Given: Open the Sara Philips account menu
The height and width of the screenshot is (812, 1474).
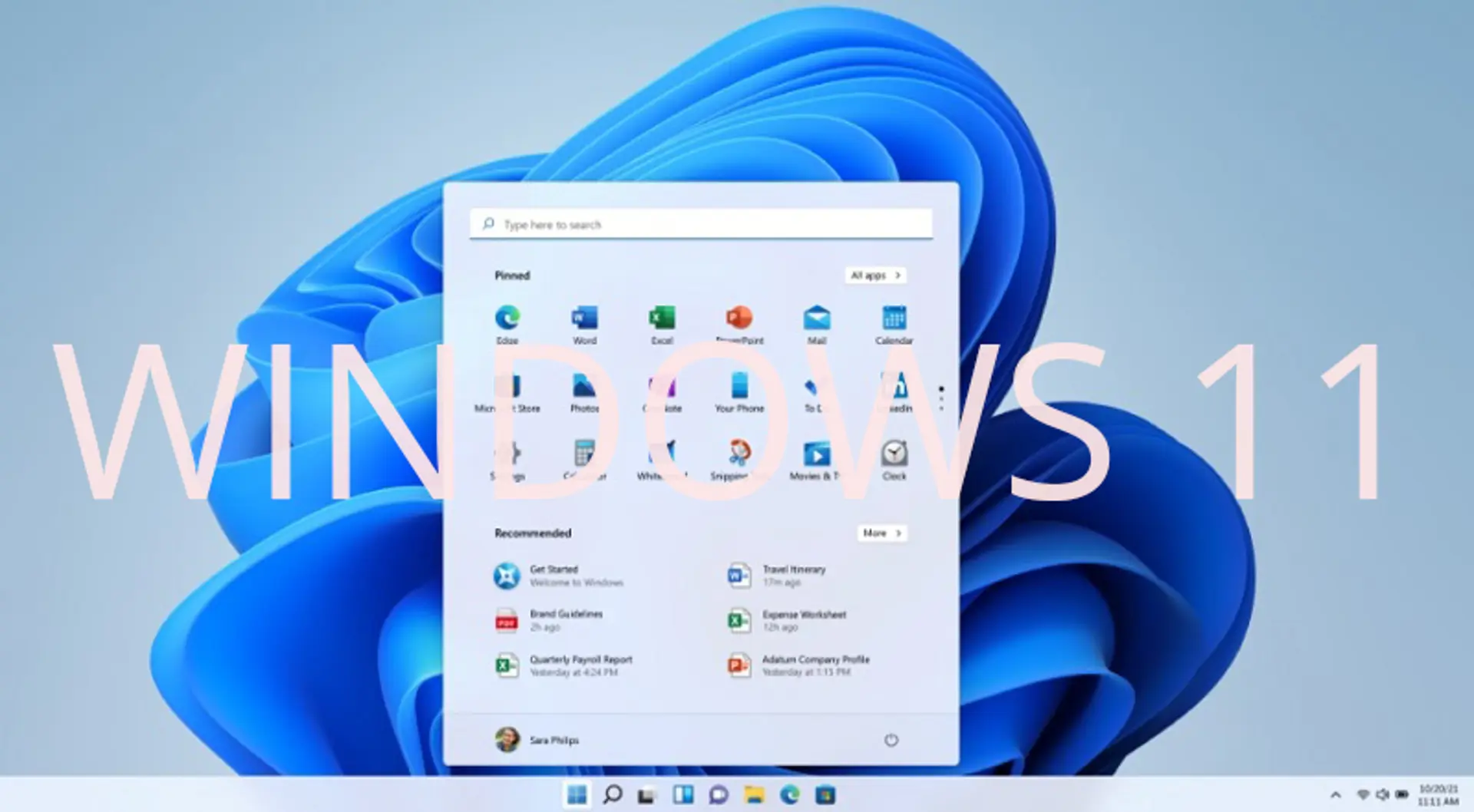Looking at the screenshot, I should pos(537,740).
